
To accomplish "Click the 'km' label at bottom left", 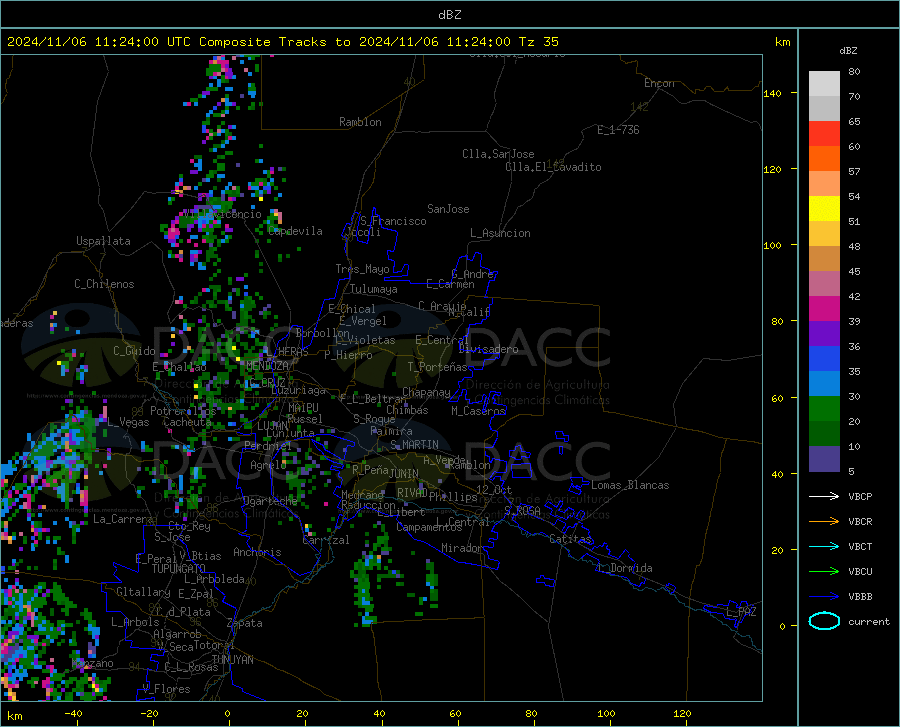I will [14, 716].
